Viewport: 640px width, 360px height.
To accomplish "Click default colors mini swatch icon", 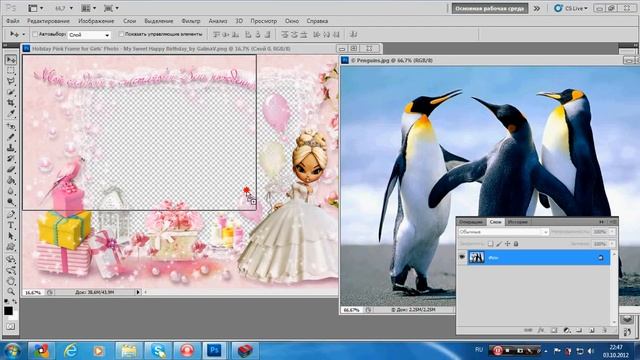I will tap(7, 301).
